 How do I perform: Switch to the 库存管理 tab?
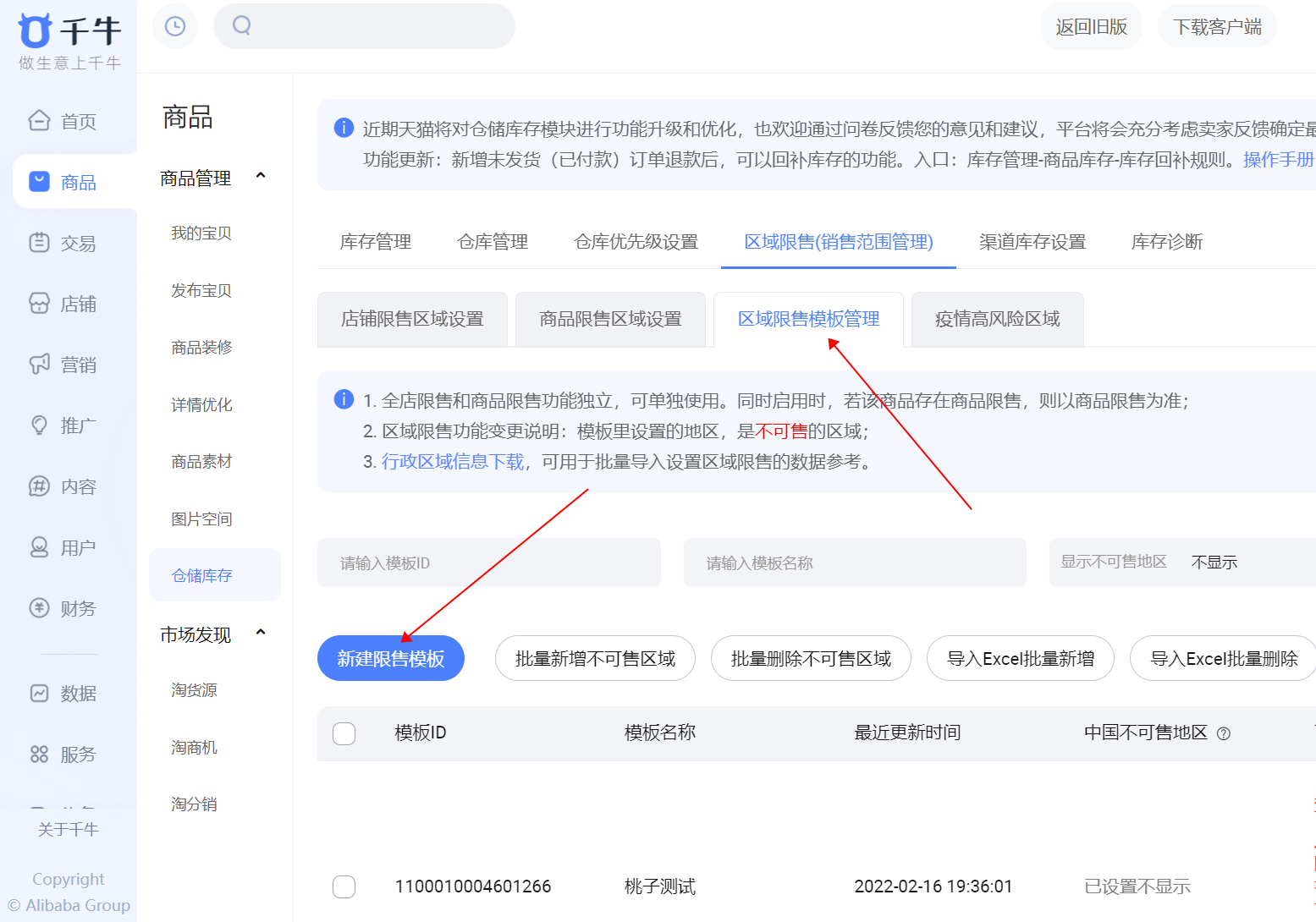[x=374, y=242]
